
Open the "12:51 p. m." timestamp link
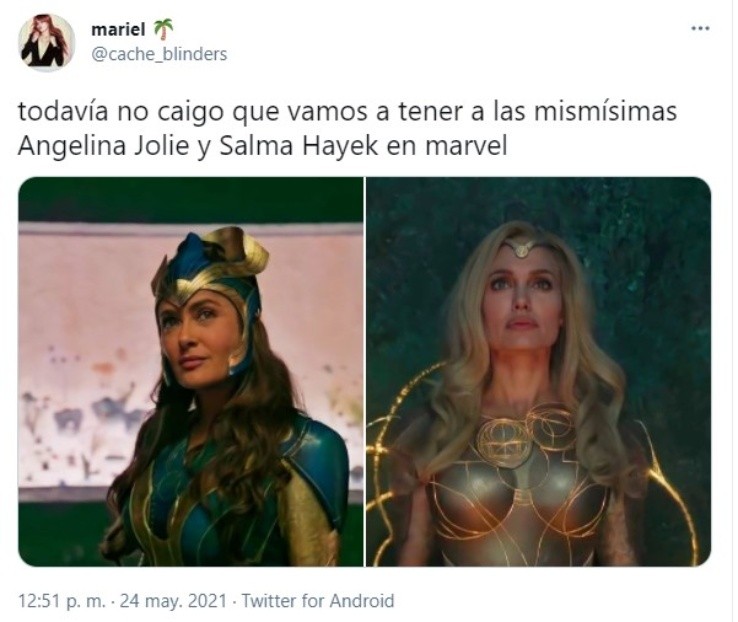(x=62, y=601)
